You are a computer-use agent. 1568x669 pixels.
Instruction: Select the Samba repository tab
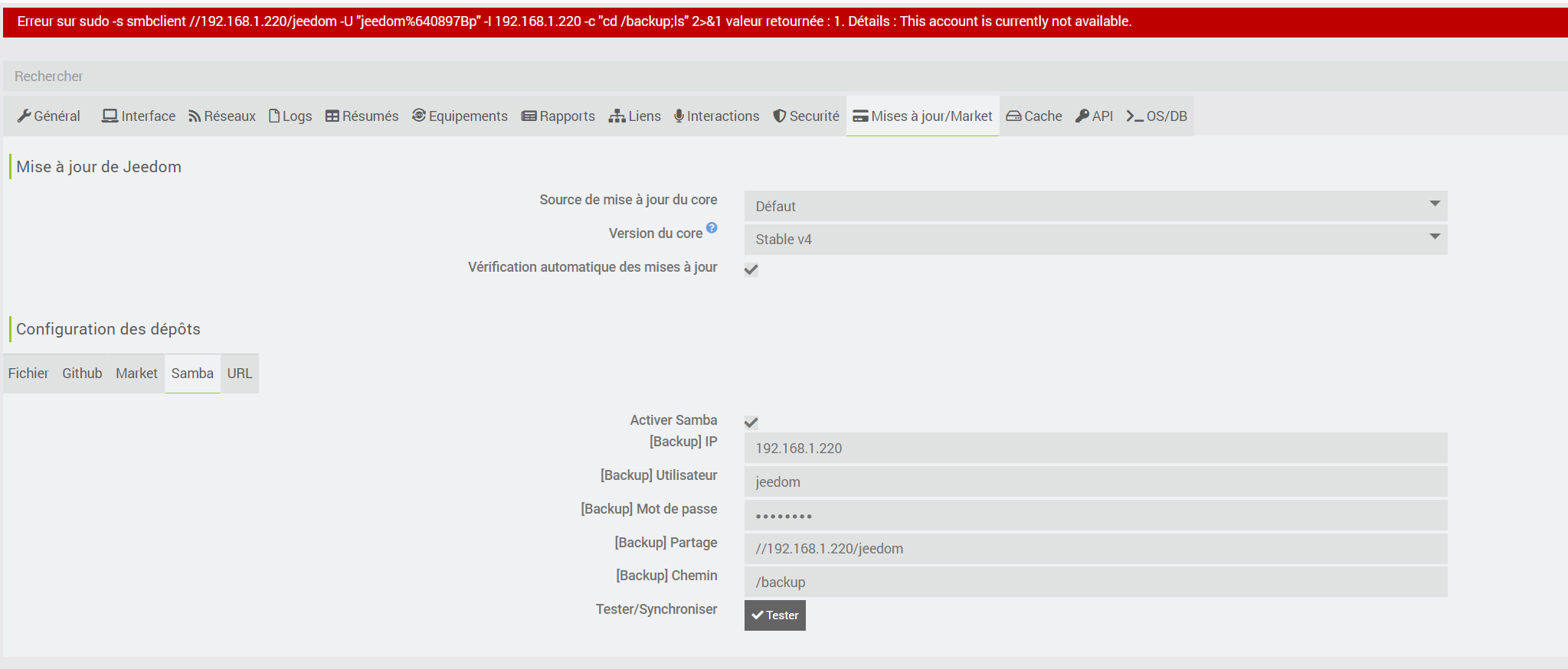192,374
